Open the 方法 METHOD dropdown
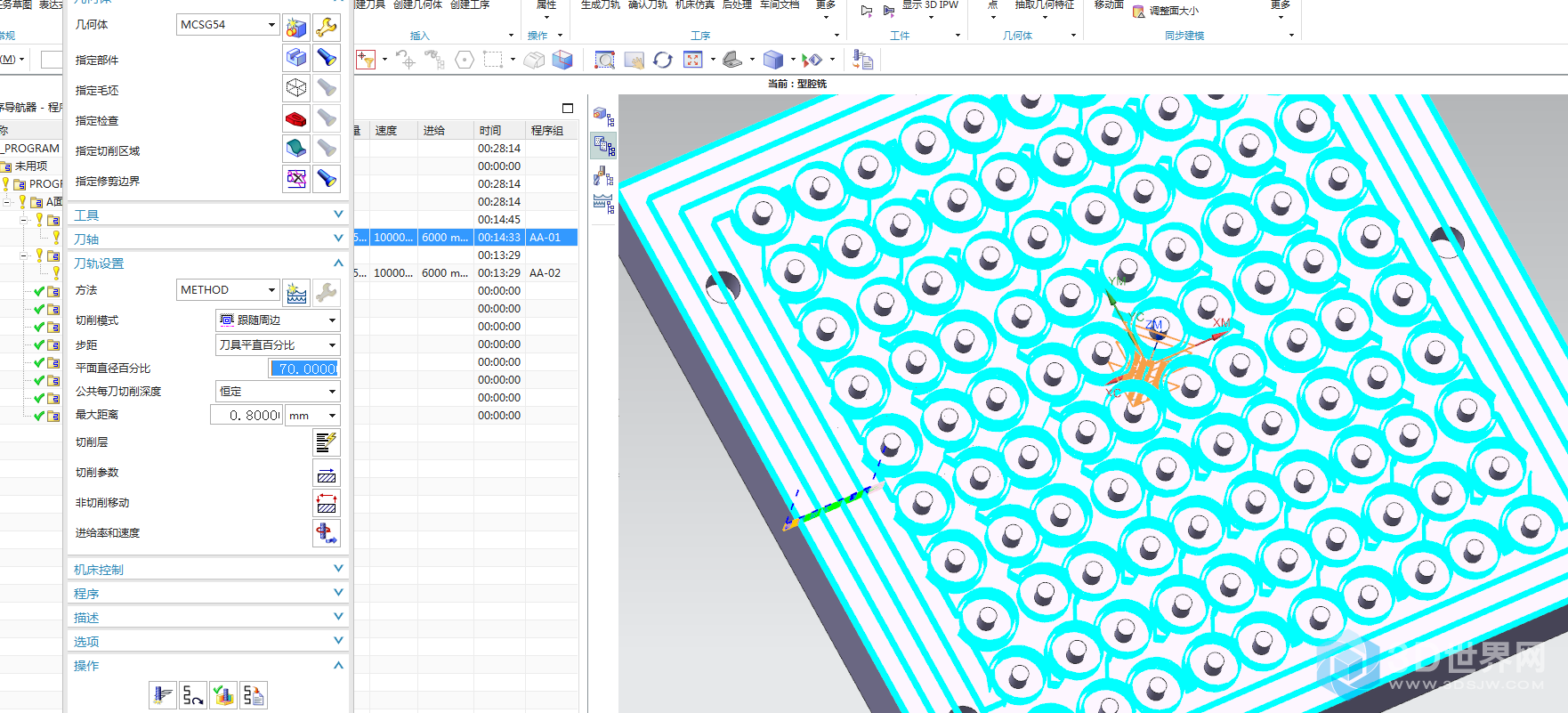The image size is (1568, 713). point(228,290)
